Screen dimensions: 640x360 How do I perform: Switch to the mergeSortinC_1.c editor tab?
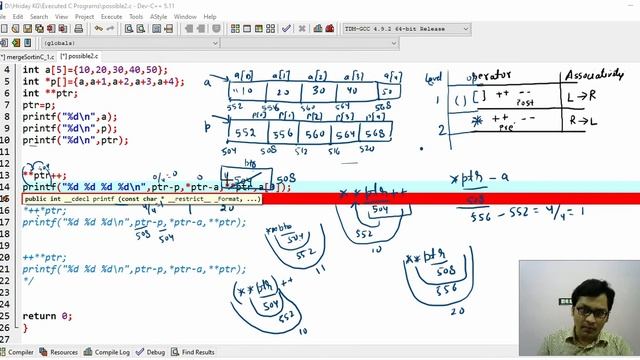(x=28, y=57)
